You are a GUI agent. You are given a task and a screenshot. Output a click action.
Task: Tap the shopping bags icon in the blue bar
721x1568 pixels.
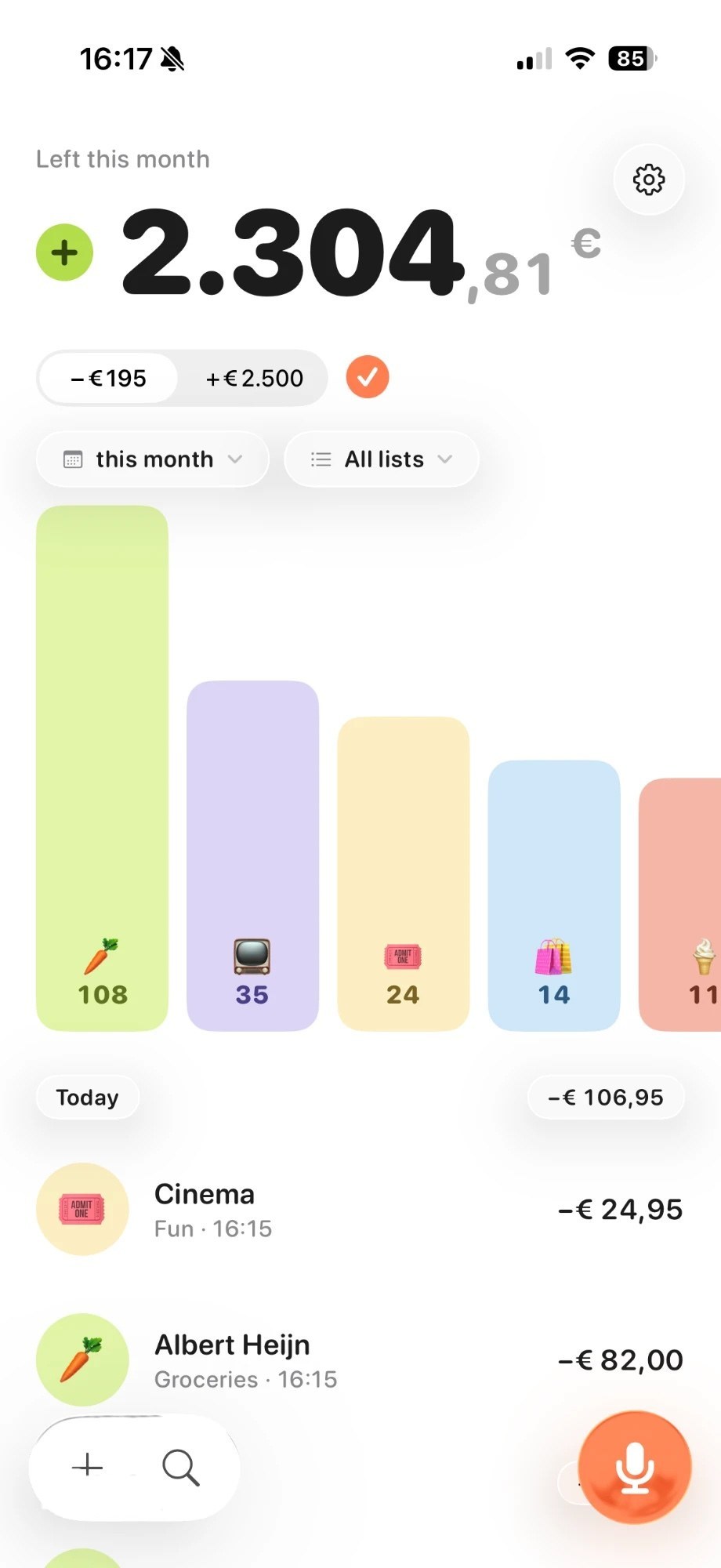tap(553, 956)
